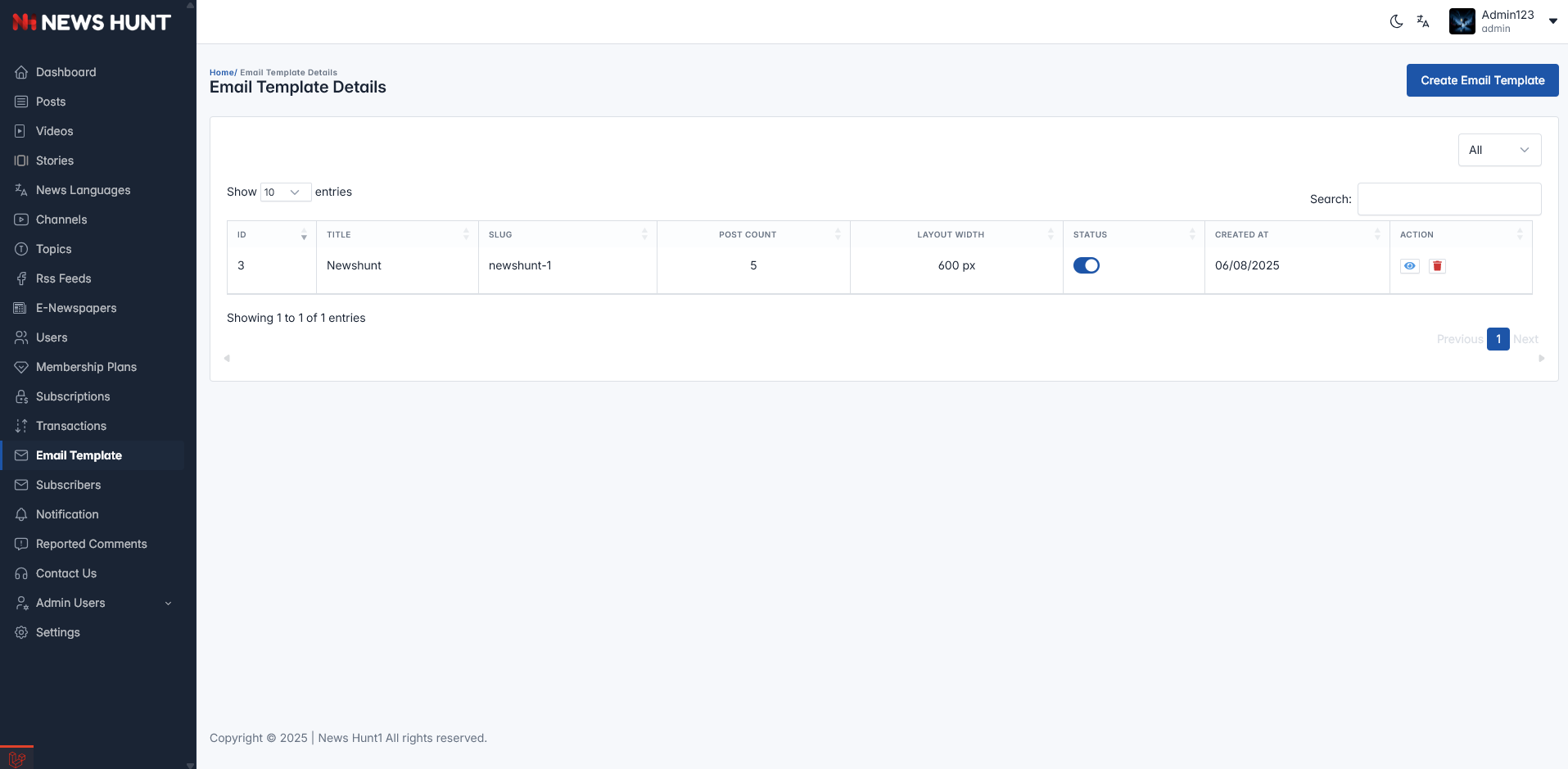Click the table's right horizontal scroll arrow
The image size is (1568, 769).
[x=1542, y=358]
